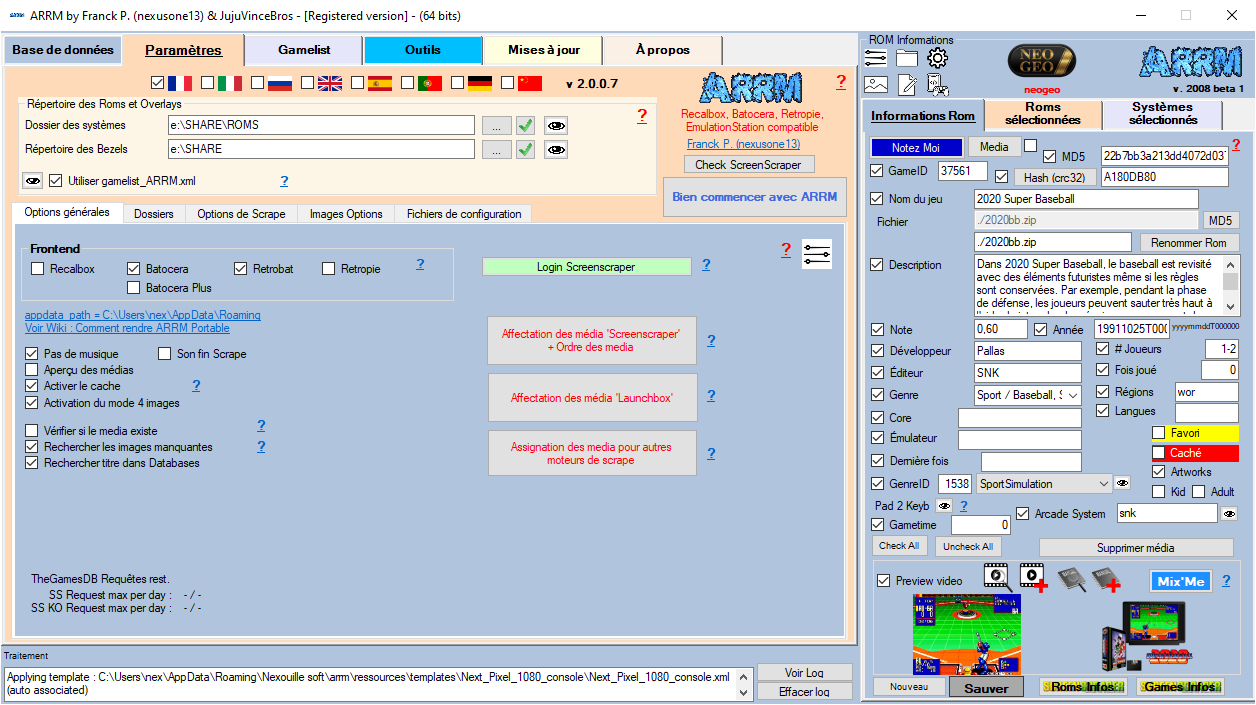The height and width of the screenshot is (705, 1256).
Task: Click the add manual chip plus icon
Action: point(1109,578)
